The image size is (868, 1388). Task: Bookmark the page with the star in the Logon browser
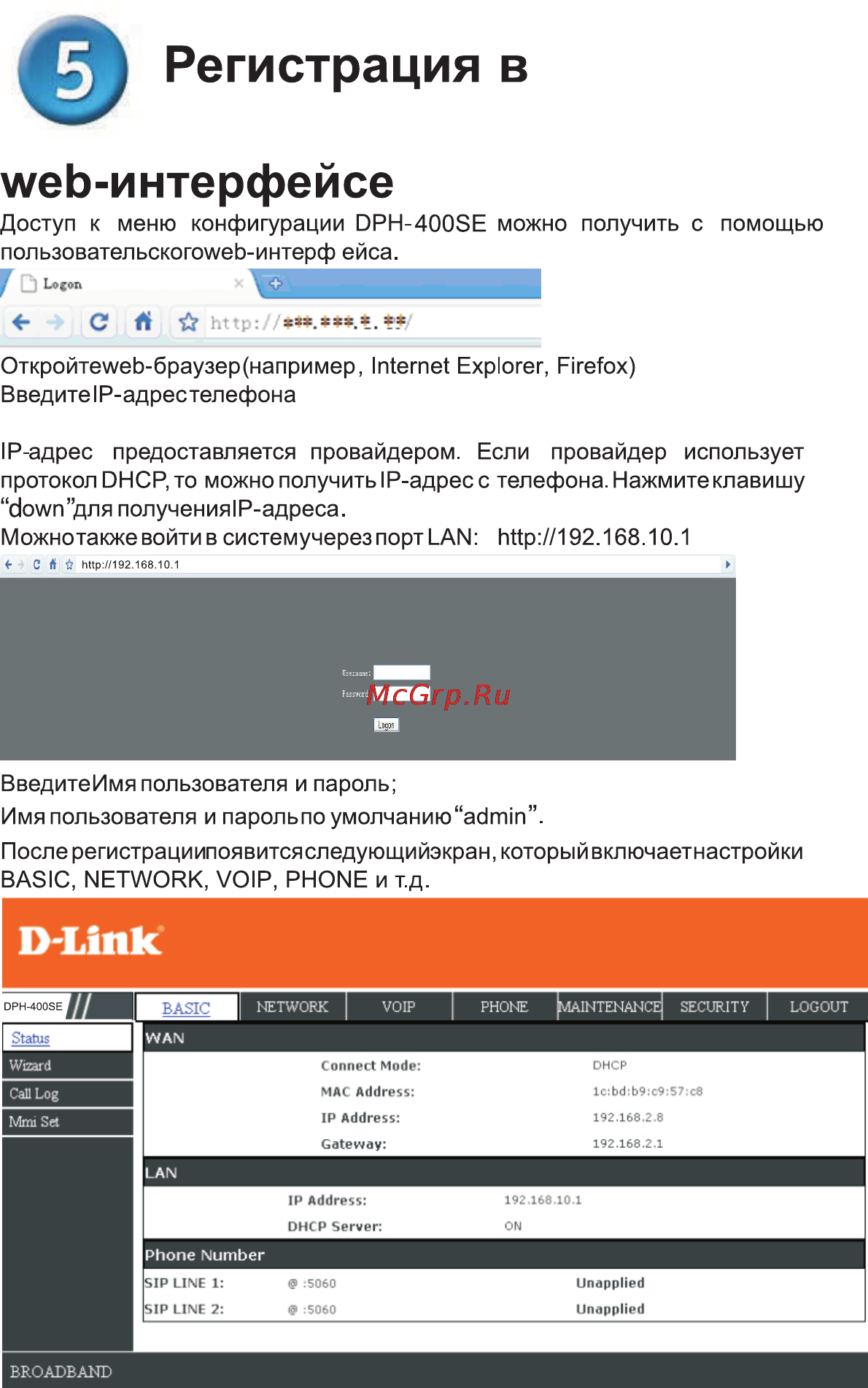coord(189,322)
